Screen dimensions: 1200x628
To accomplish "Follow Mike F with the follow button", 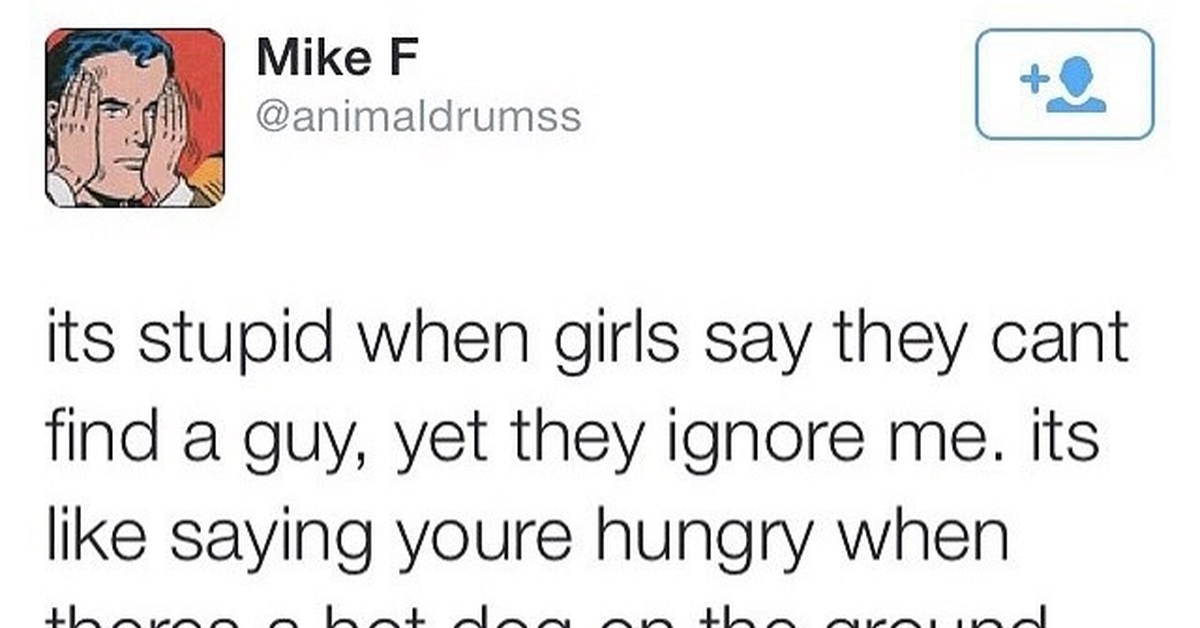I will point(1064,84).
